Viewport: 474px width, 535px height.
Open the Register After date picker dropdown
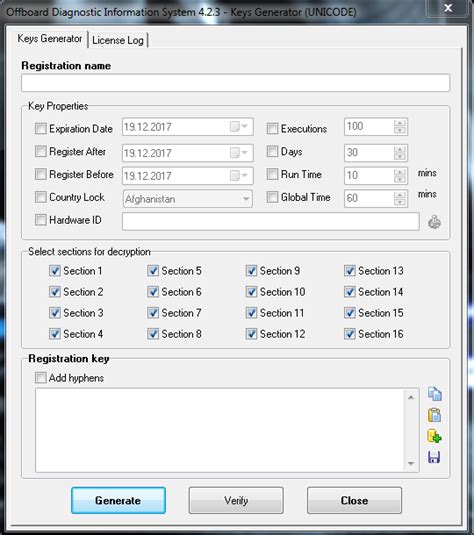click(239, 153)
